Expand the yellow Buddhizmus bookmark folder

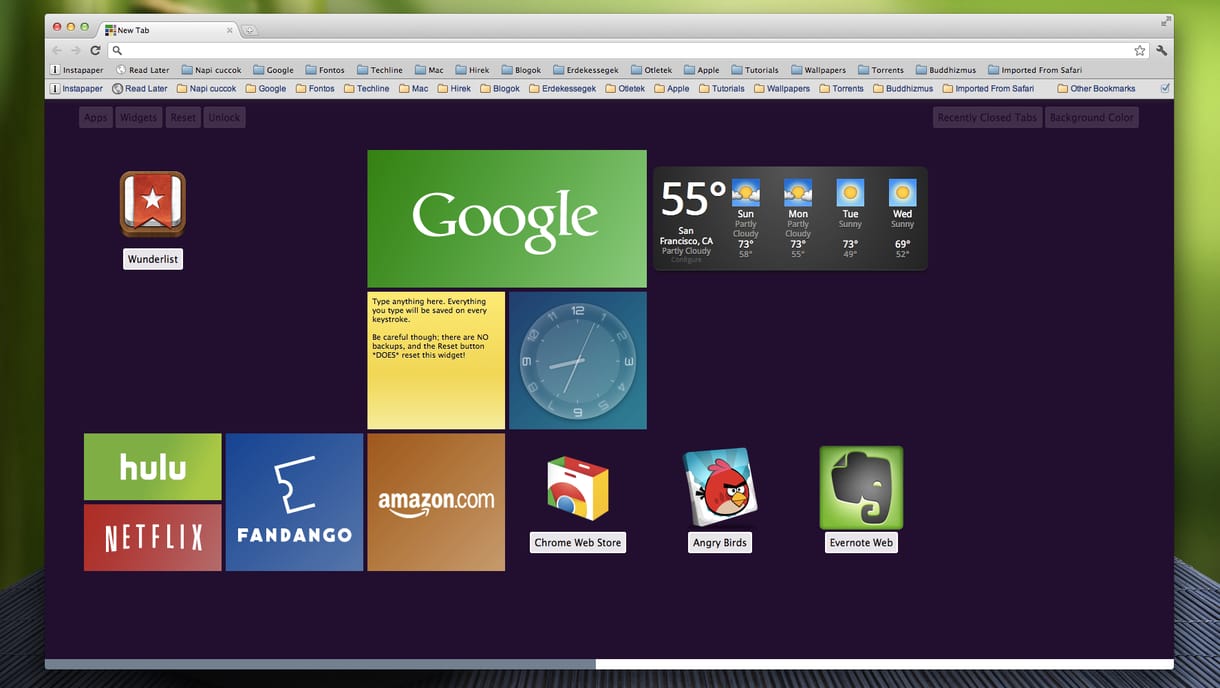[903, 88]
